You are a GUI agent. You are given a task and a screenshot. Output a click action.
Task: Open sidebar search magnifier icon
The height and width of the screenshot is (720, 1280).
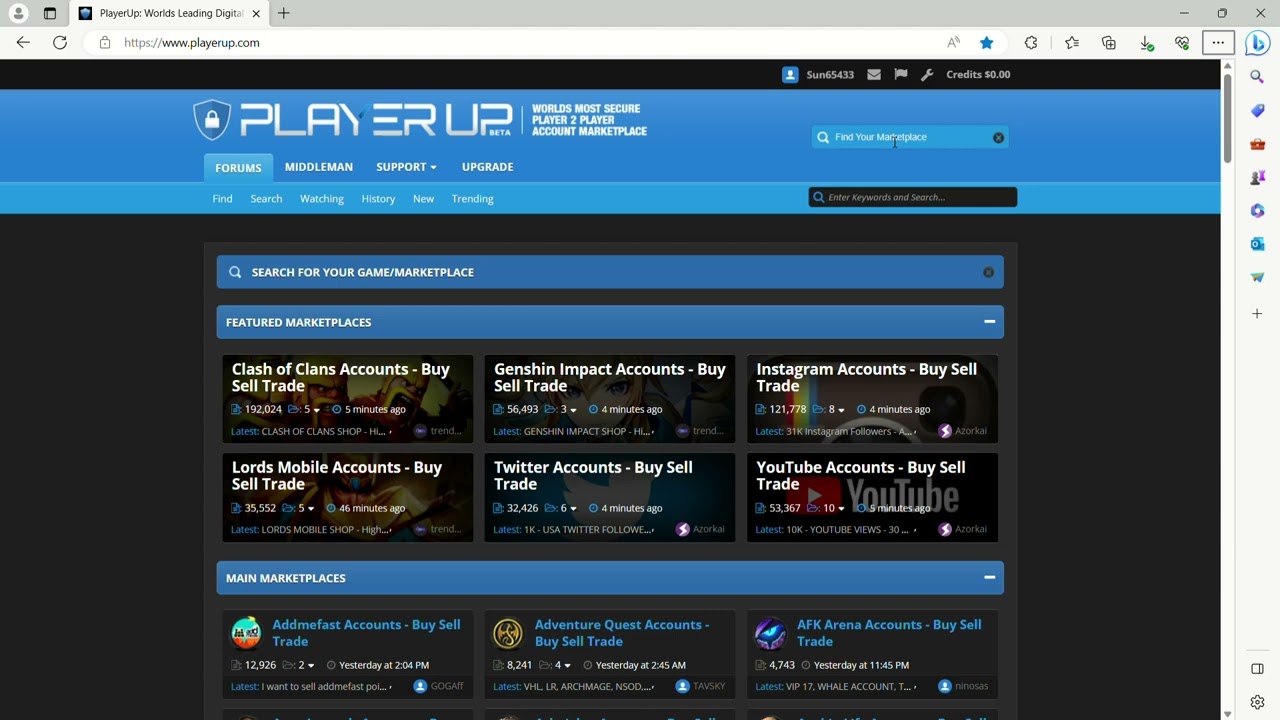(x=1257, y=77)
